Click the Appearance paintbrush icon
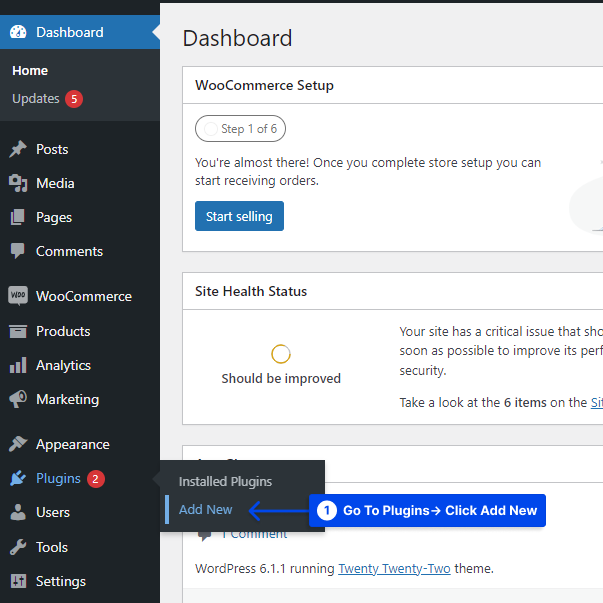The image size is (603, 603). 18,444
